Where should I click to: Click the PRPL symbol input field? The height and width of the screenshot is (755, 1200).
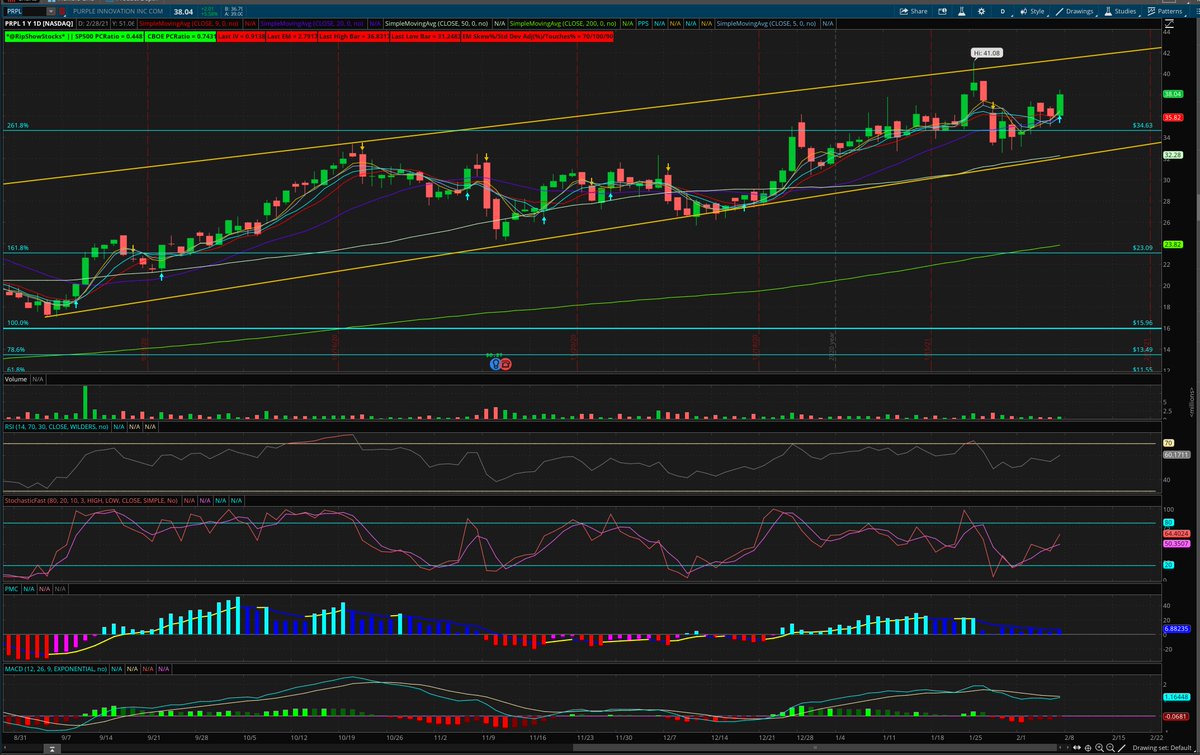click(24, 12)
